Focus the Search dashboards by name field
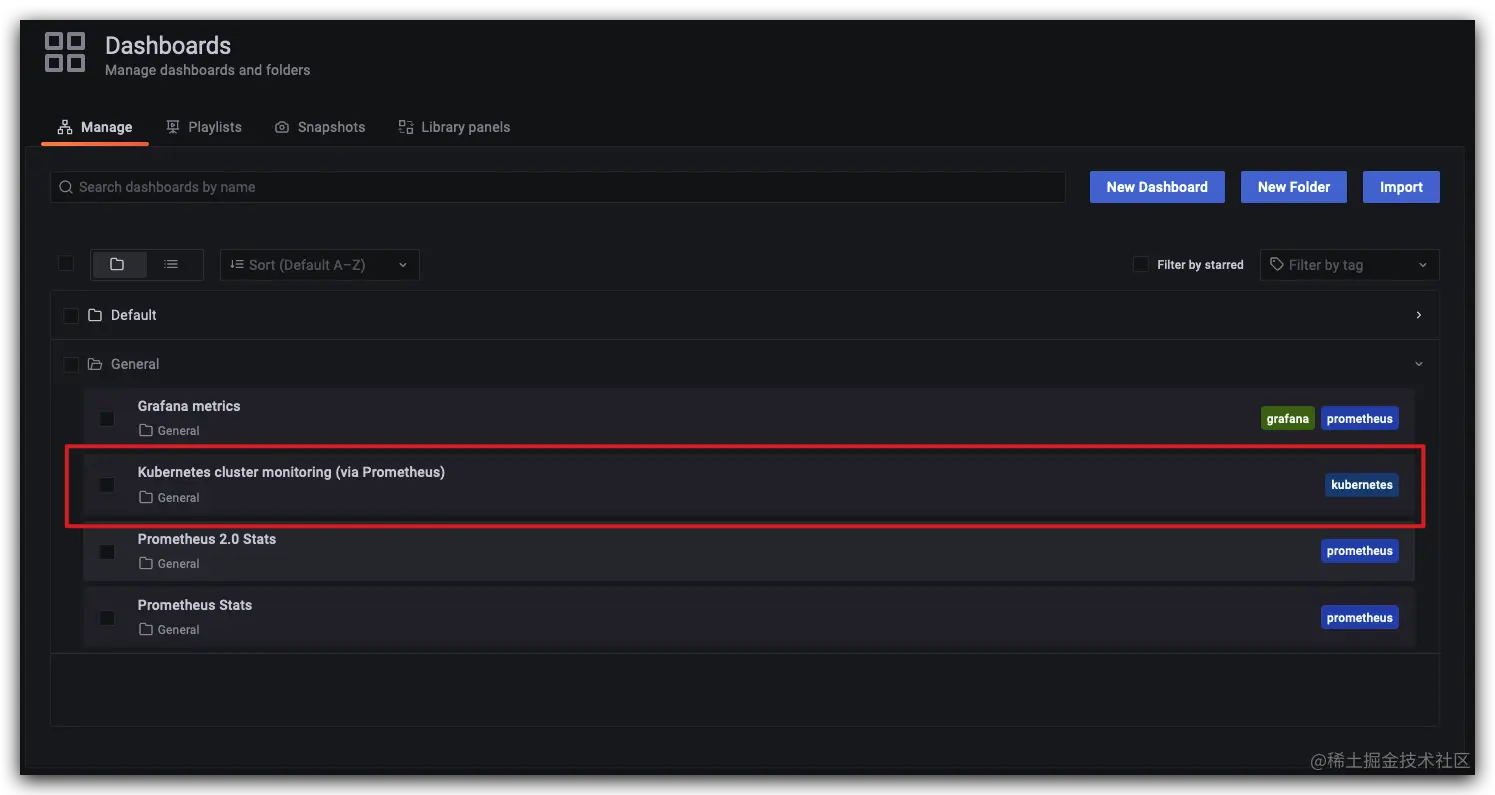This screenshot has width=1495, height=795. (558, 187)
